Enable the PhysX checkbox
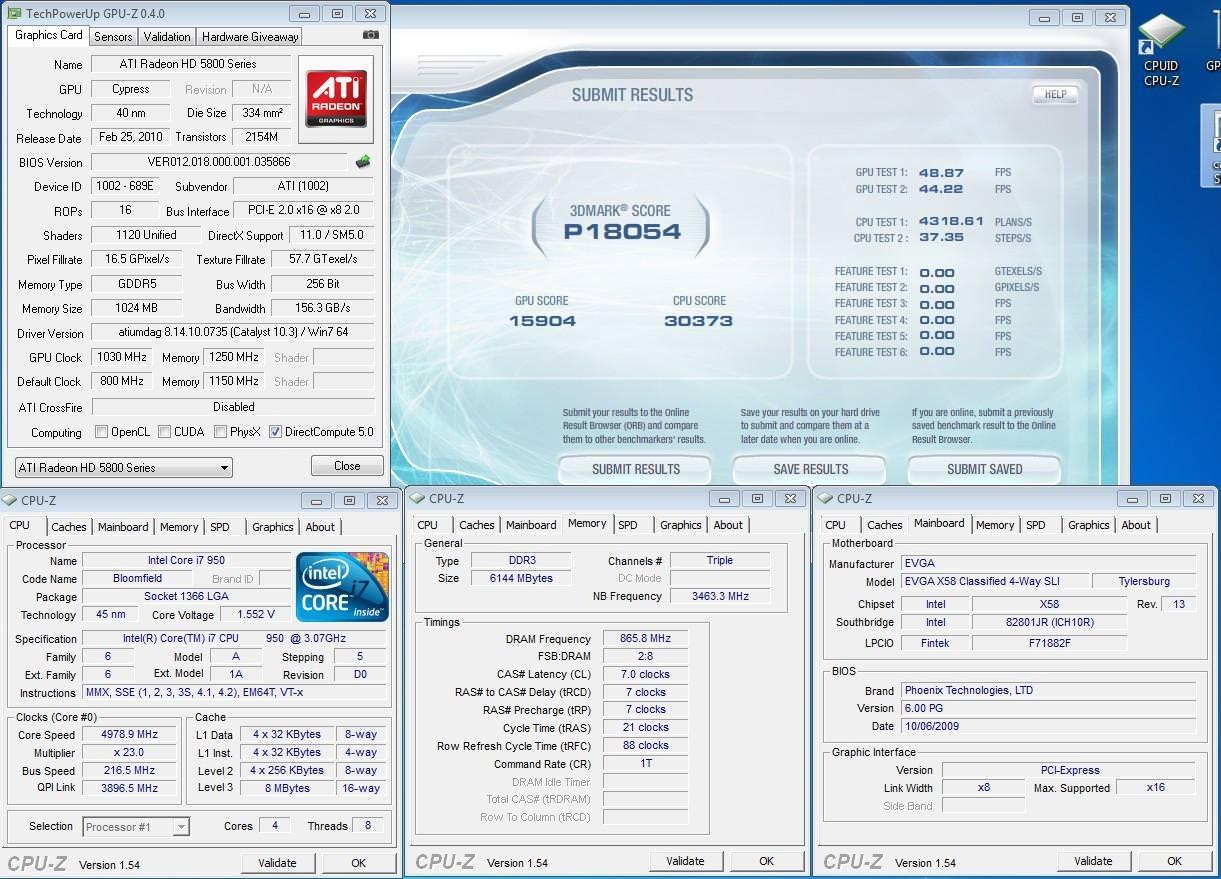 221,432
